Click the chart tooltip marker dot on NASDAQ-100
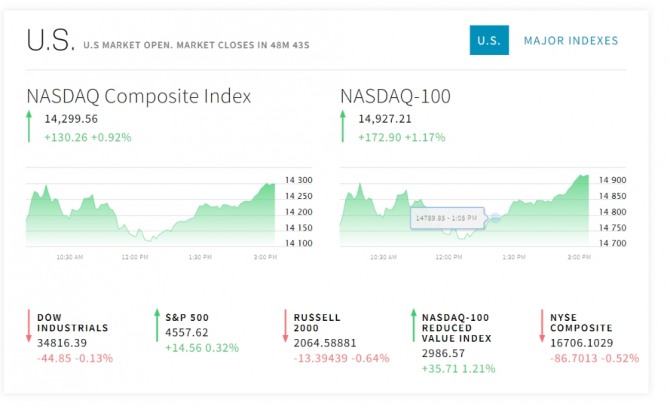 (x=495, y=218)
